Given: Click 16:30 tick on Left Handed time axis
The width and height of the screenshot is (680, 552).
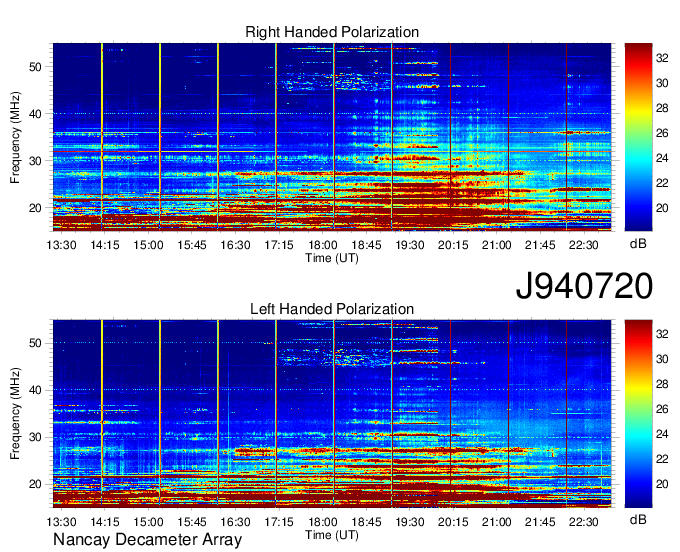Looking at the screenshot, I should (235, 522).
